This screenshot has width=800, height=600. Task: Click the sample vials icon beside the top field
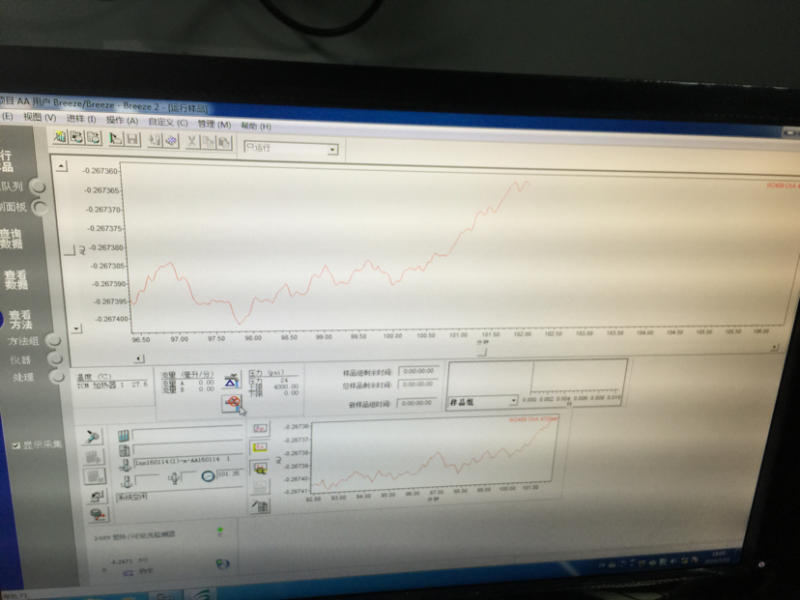123,436
